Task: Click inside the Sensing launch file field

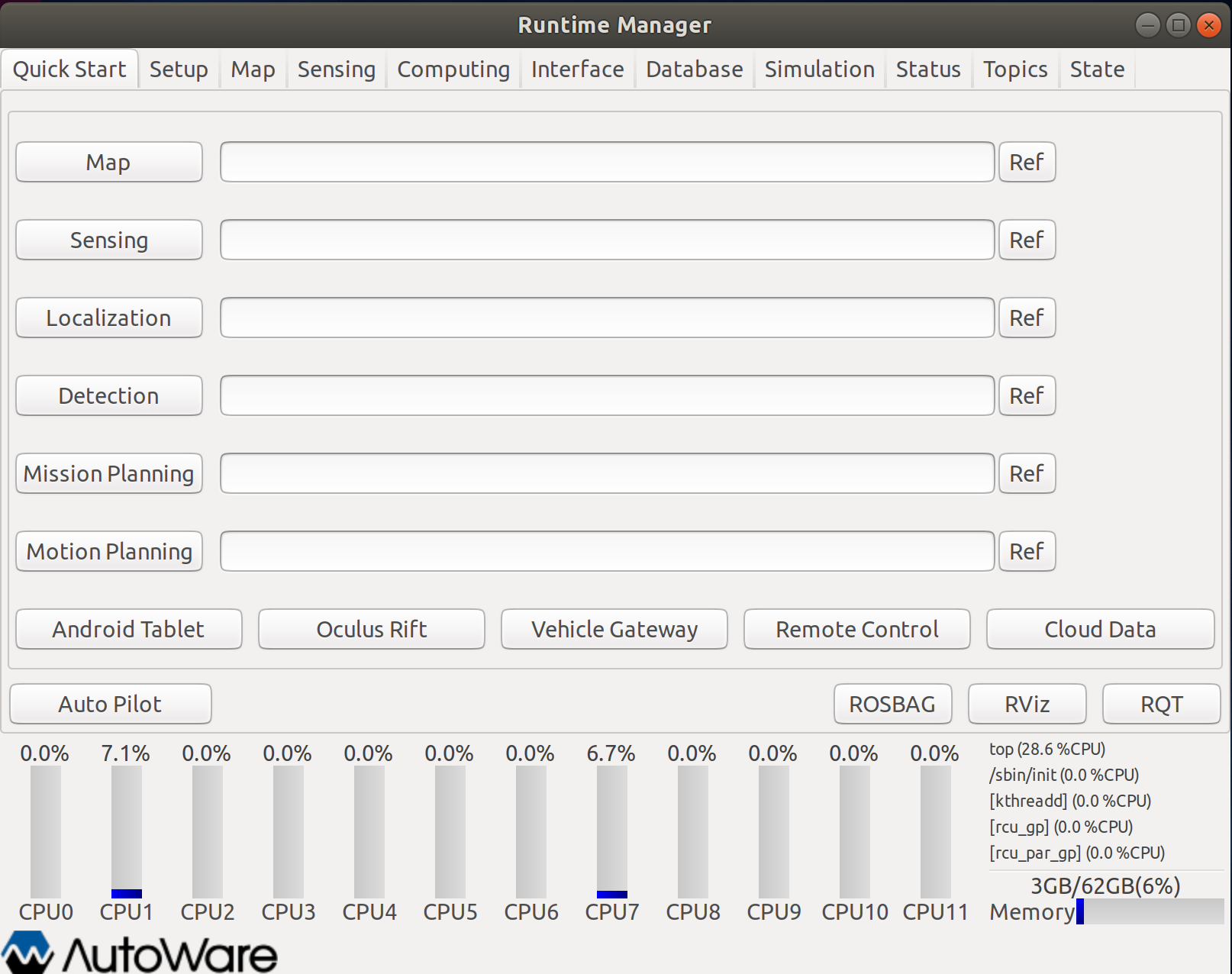Action: point(606,240)
